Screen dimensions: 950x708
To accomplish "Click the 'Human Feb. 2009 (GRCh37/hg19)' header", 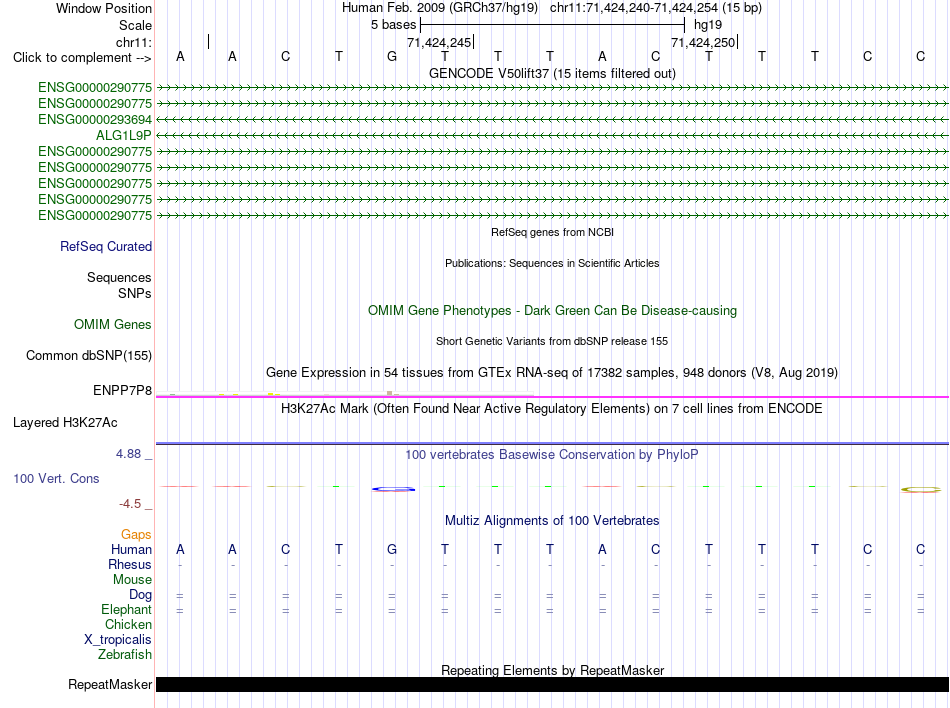I will tap(439, 8).
